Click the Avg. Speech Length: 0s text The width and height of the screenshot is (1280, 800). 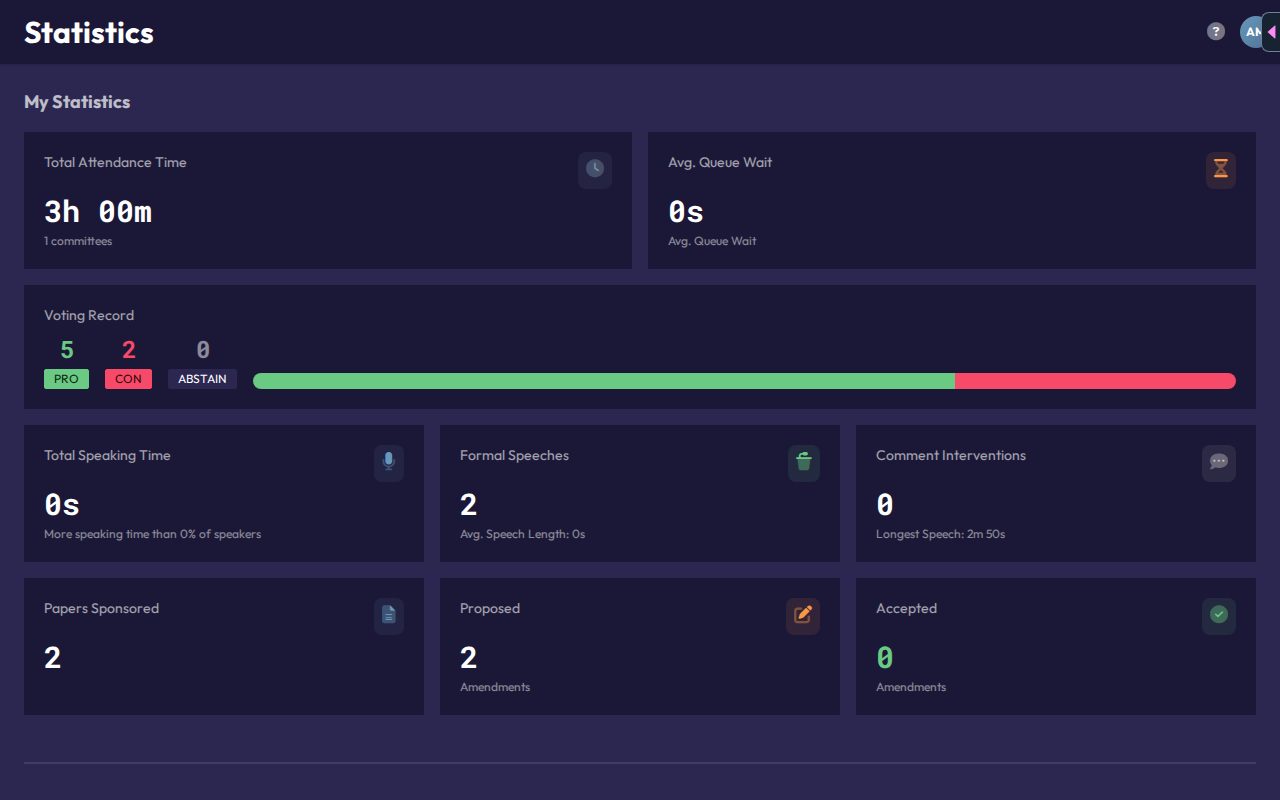522,534
